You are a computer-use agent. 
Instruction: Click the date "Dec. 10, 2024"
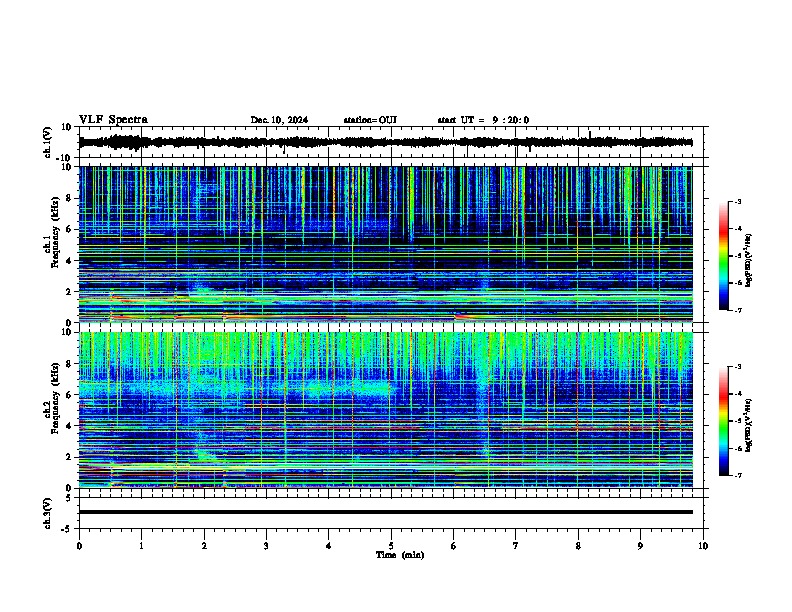point(279,120)
